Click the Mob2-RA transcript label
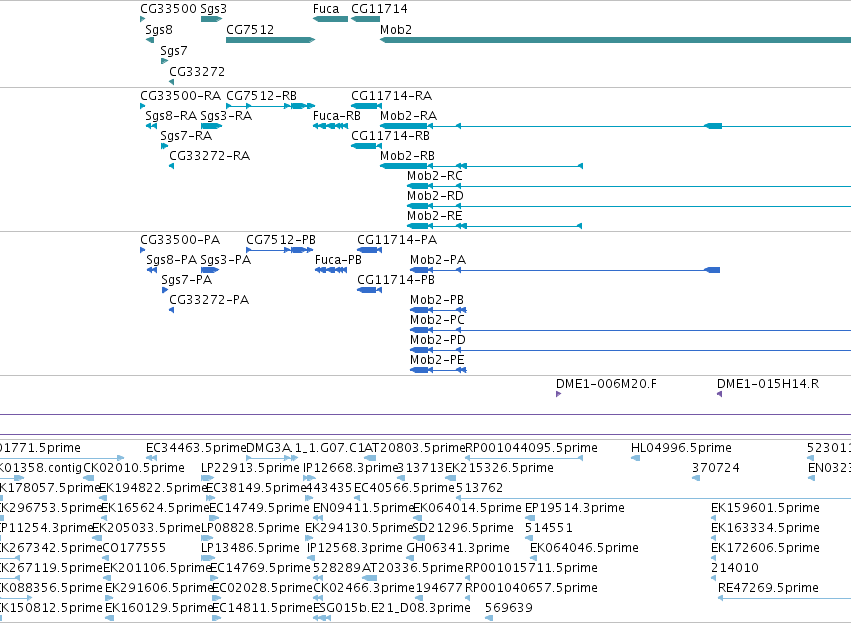 [408, 116]
